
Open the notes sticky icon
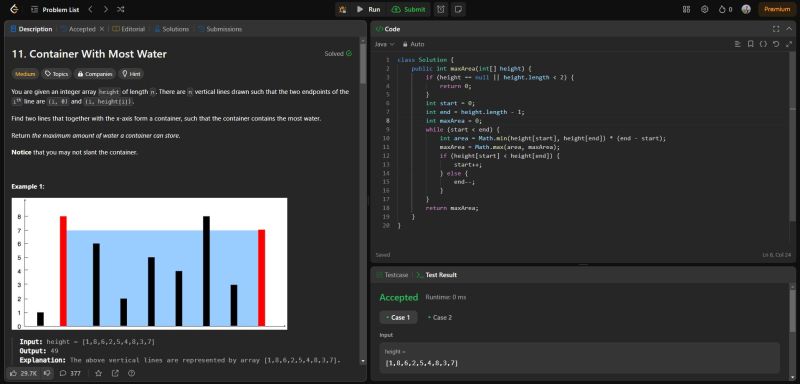click(x=458, y=9)
